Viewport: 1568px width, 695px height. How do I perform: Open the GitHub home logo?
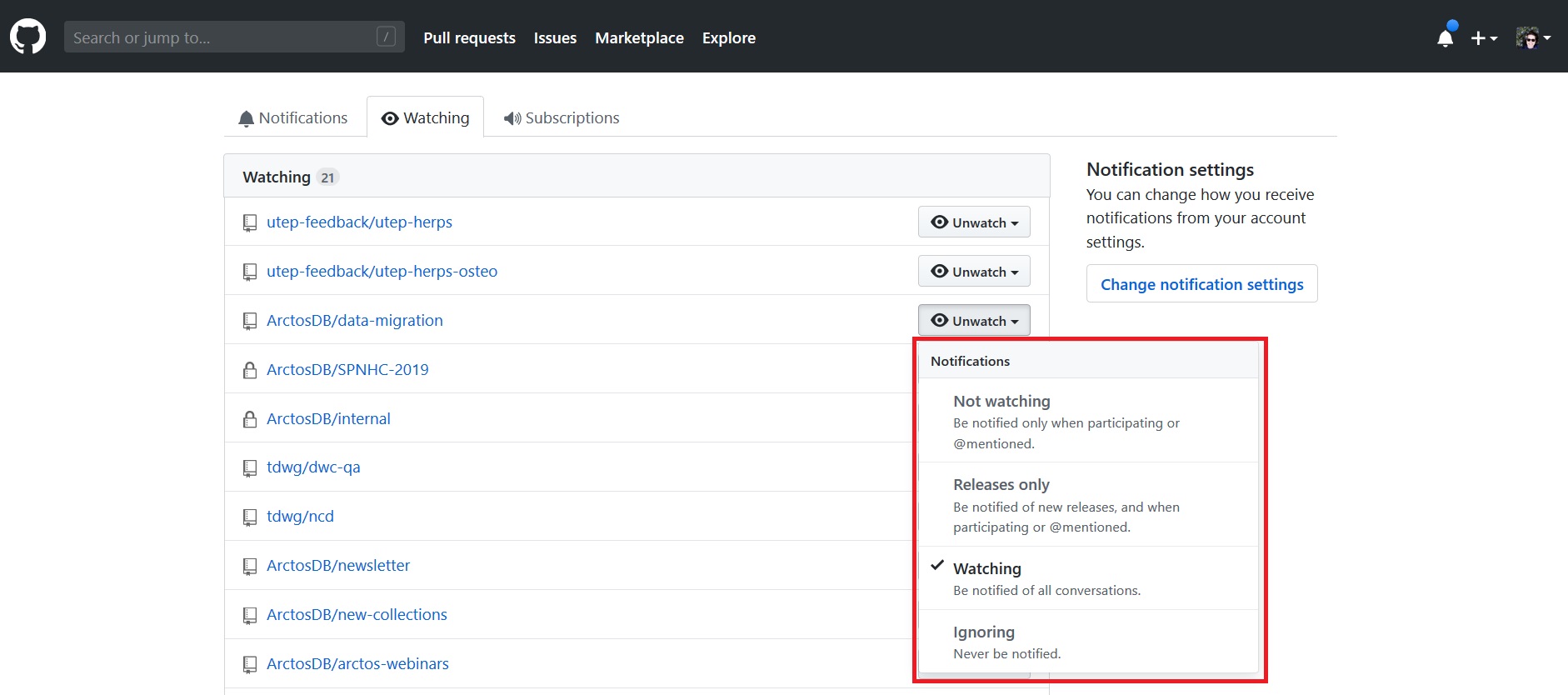(27, 37)
